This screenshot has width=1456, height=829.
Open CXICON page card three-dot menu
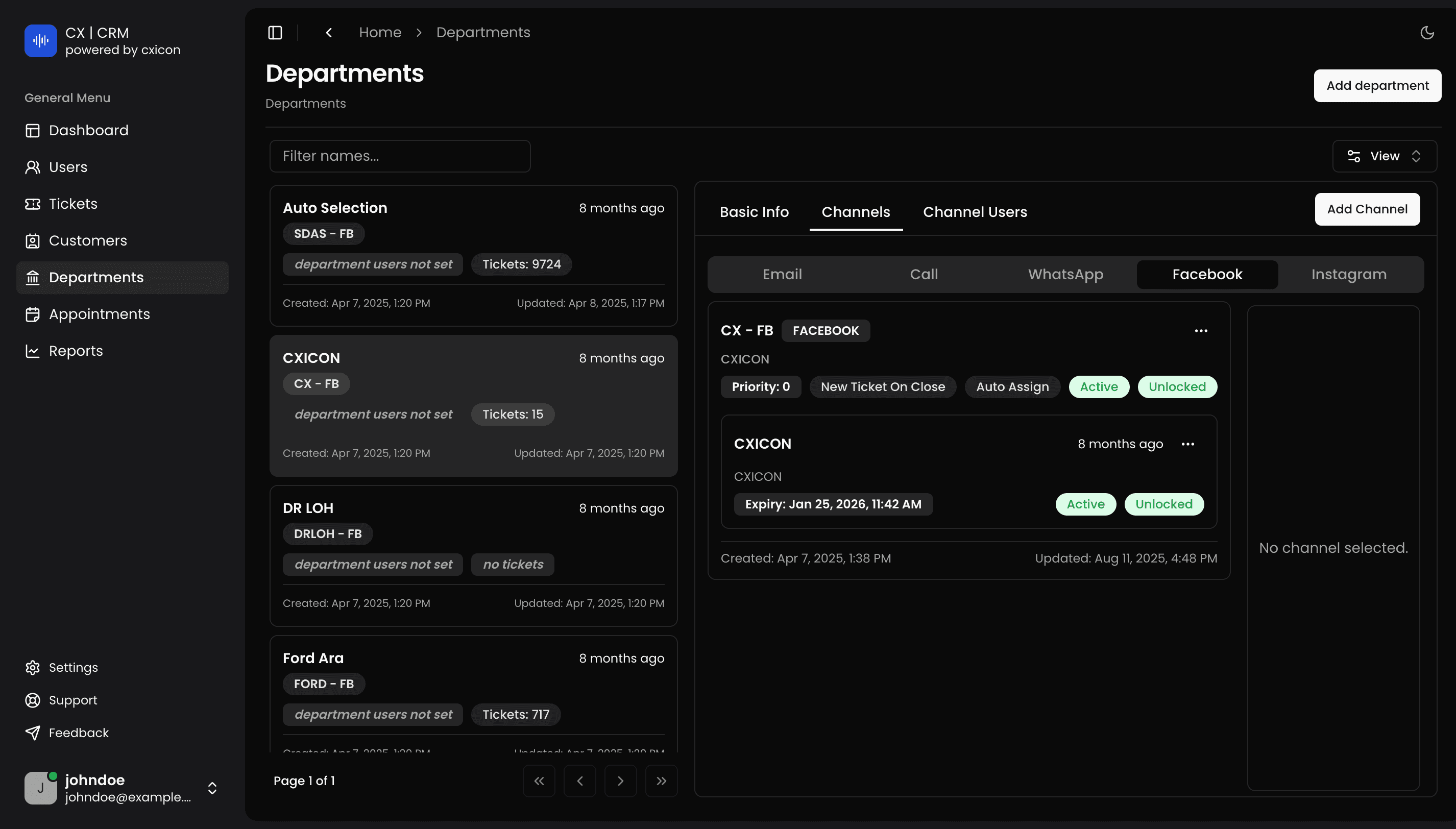pos(1188,444)
